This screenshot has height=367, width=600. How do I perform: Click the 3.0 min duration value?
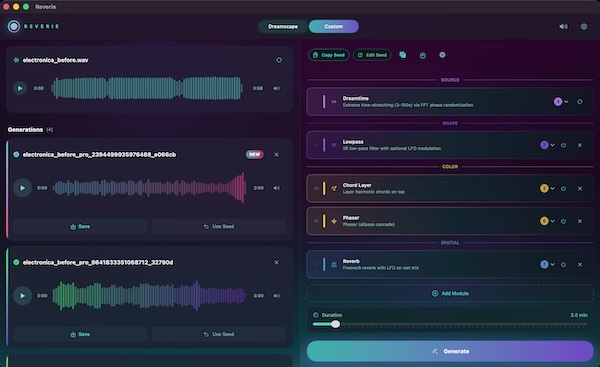579,315
